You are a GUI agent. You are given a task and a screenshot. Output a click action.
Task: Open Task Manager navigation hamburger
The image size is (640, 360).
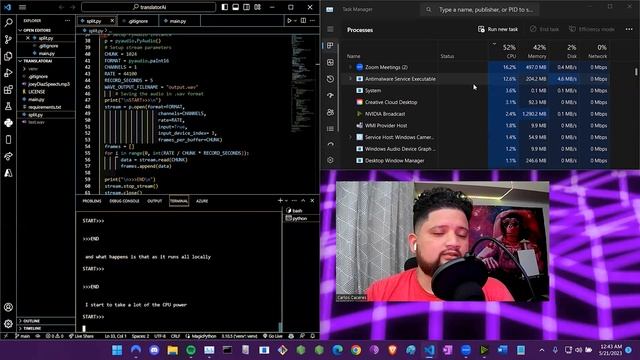point(330,29)
